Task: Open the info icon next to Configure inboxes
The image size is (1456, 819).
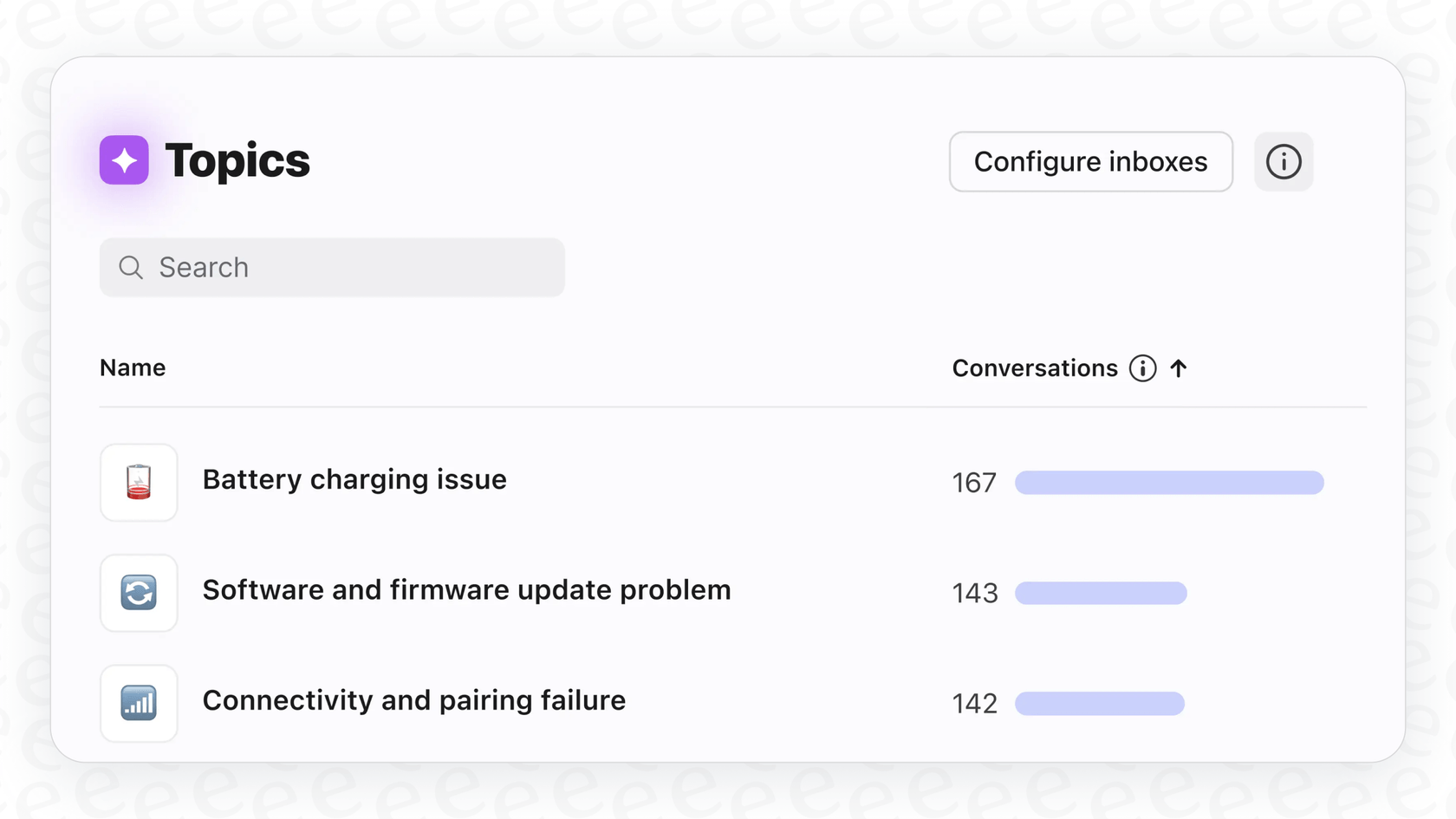Action: (x=1284, y=161)
